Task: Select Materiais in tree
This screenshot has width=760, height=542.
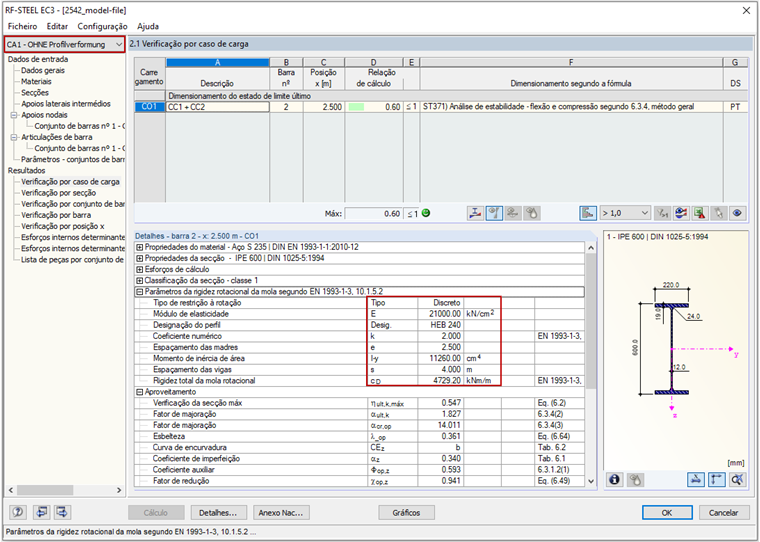Action: click(x=36, y=81)
